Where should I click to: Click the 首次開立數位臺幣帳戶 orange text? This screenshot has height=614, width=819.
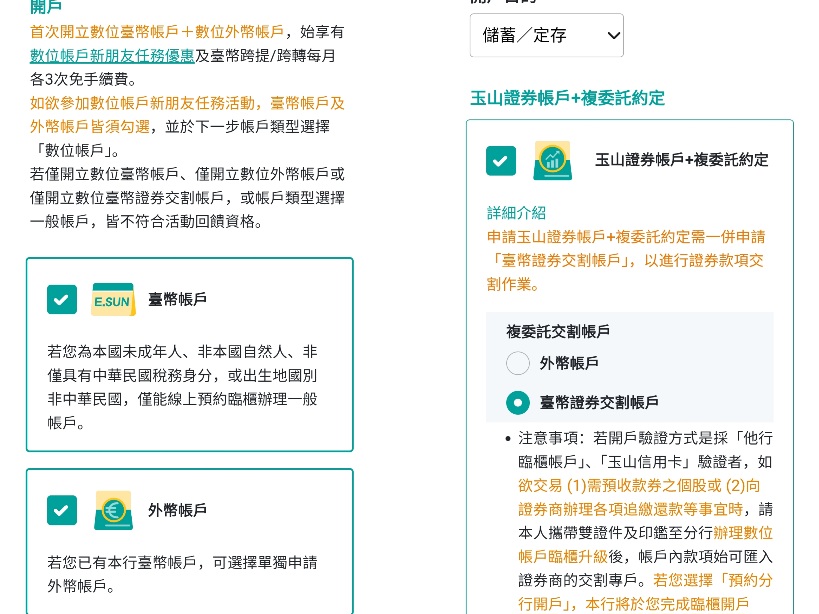click(x=157, y=32)
